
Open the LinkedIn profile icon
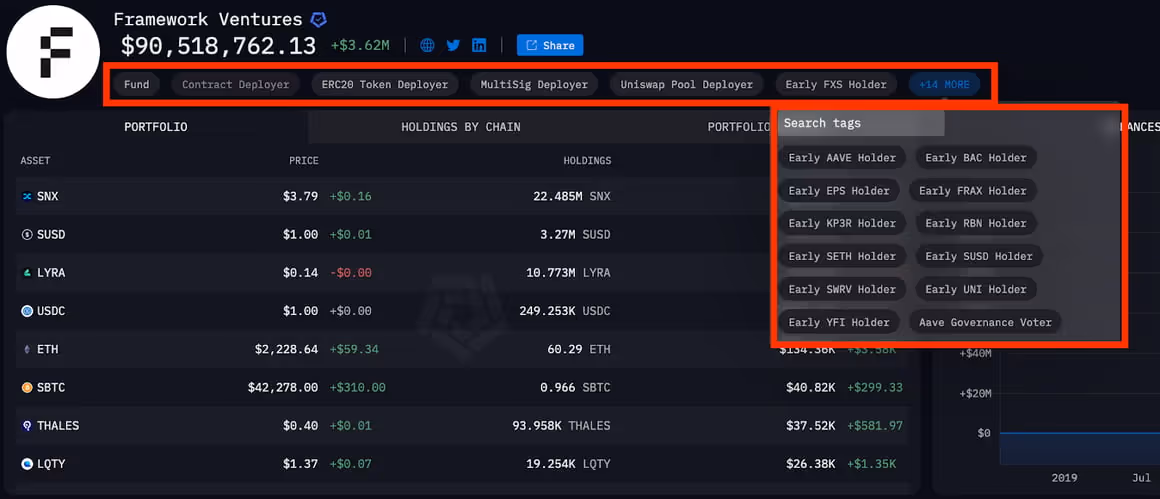[479, 45]
